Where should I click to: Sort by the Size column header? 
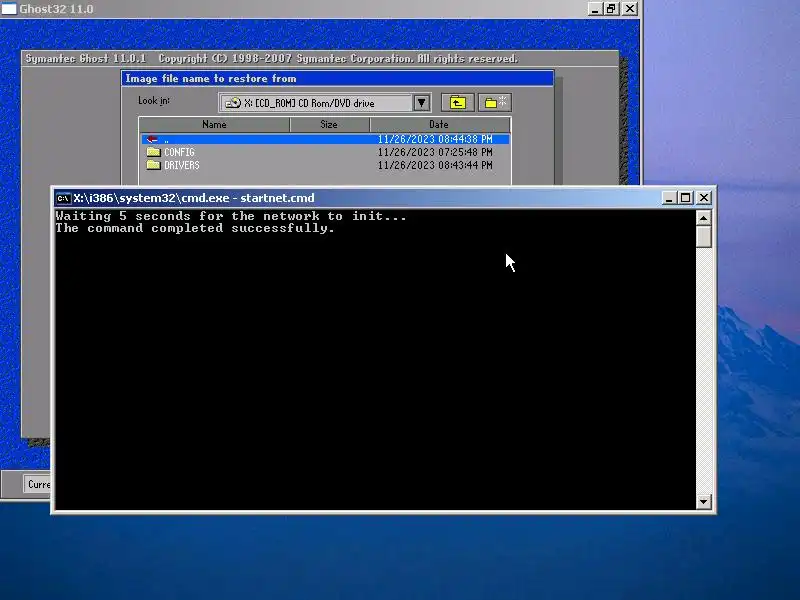(329, 124)
